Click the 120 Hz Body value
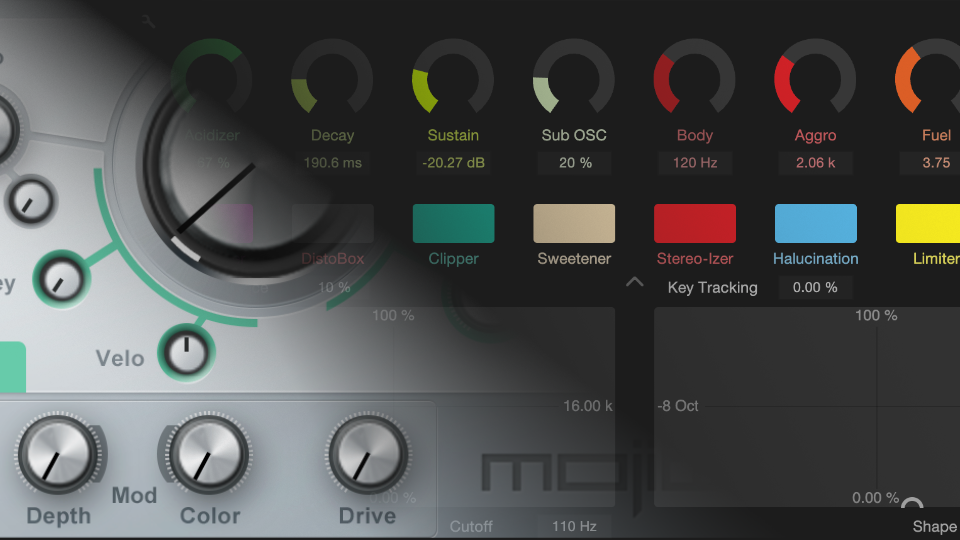The width and height of the screenshot is (960, 540). click(695, 163)
